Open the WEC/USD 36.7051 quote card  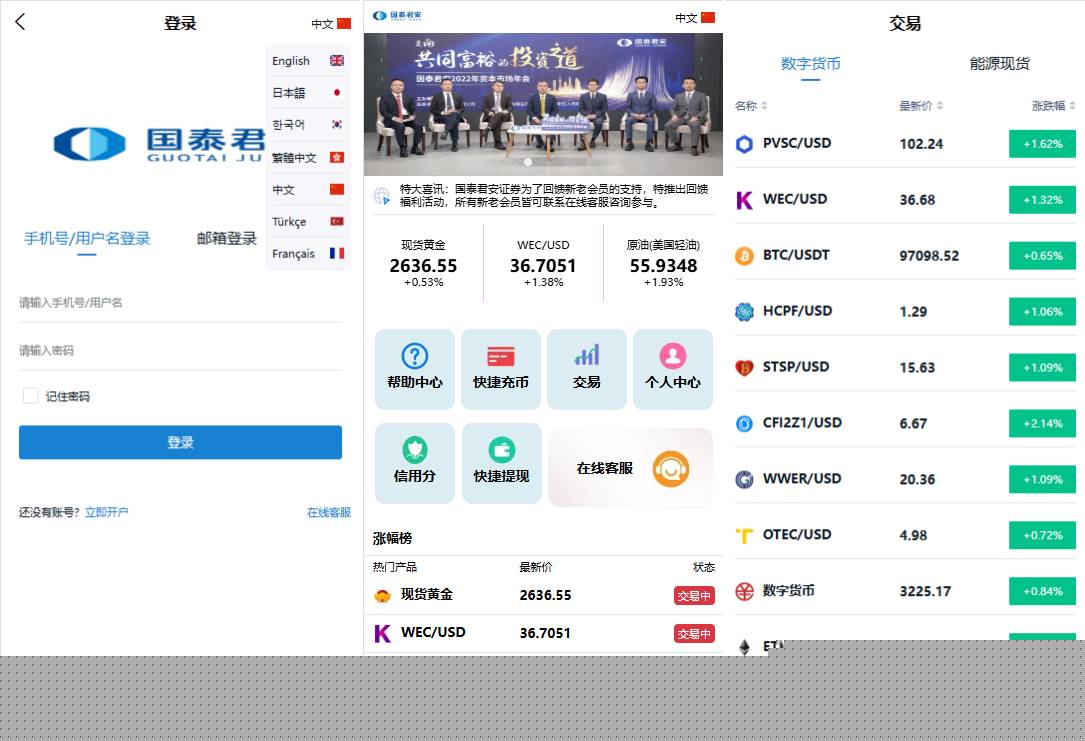(543, 264)
